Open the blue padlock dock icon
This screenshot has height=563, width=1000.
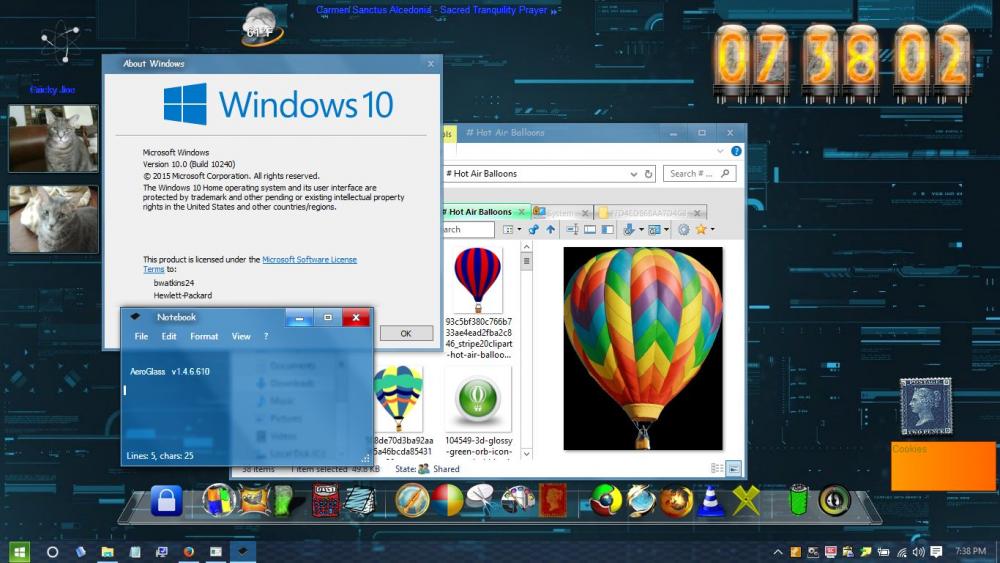pos(166,500)
